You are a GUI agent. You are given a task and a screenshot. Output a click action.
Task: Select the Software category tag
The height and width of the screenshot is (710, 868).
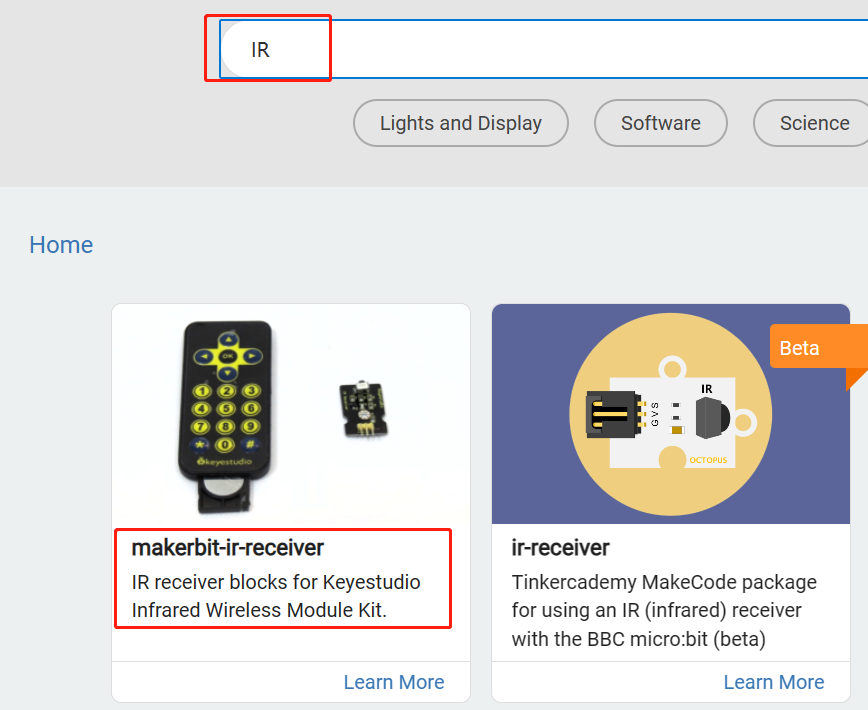pyautogui.click(x=660, y=123)
